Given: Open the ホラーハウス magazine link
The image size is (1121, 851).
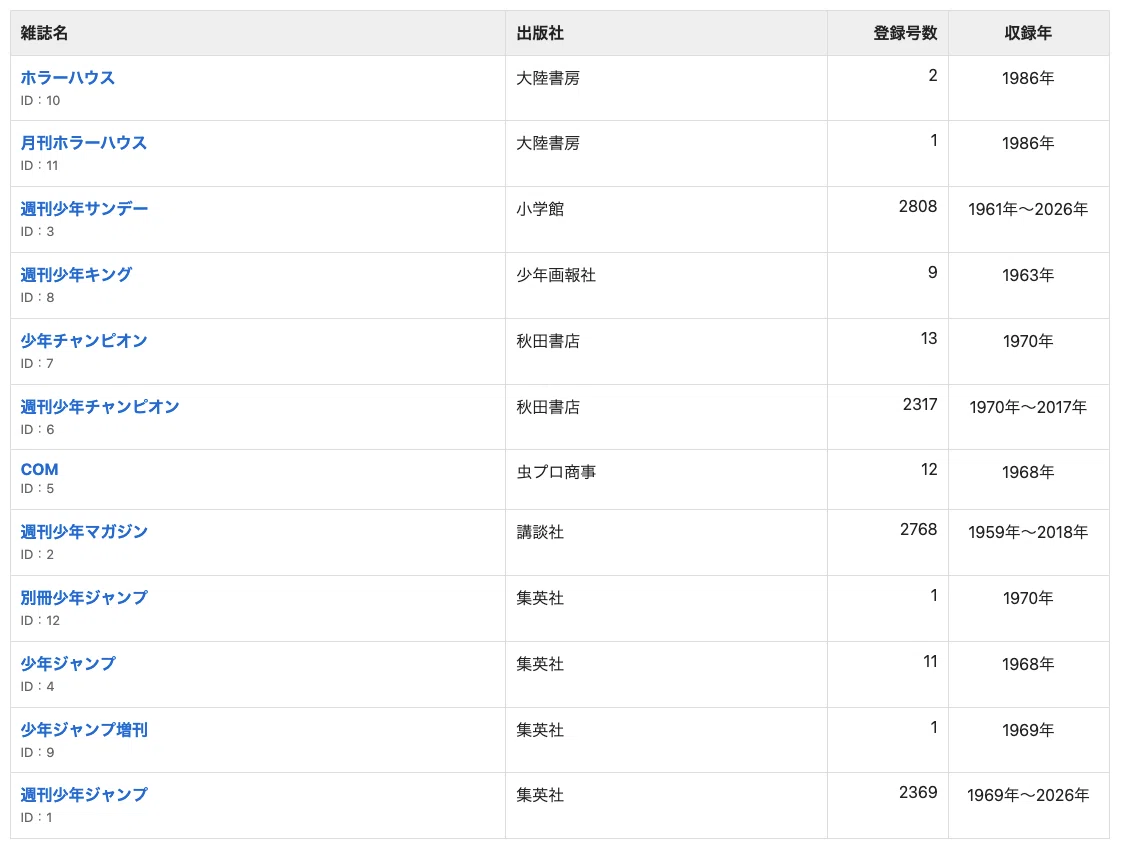Looking at the screenshot, I should [67, 77].
